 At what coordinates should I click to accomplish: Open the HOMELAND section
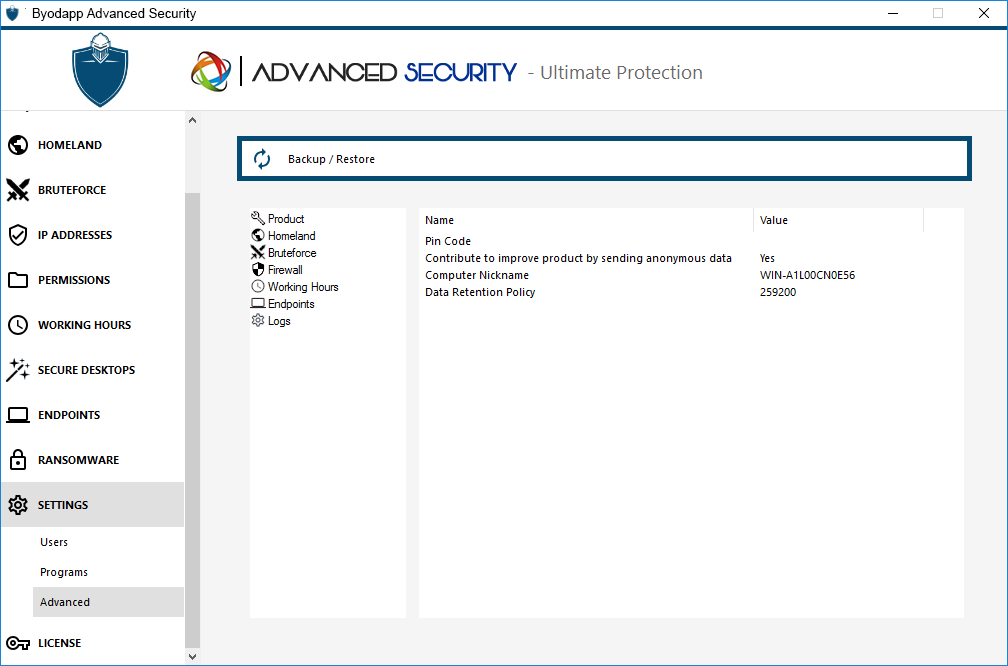pos(93,145)
